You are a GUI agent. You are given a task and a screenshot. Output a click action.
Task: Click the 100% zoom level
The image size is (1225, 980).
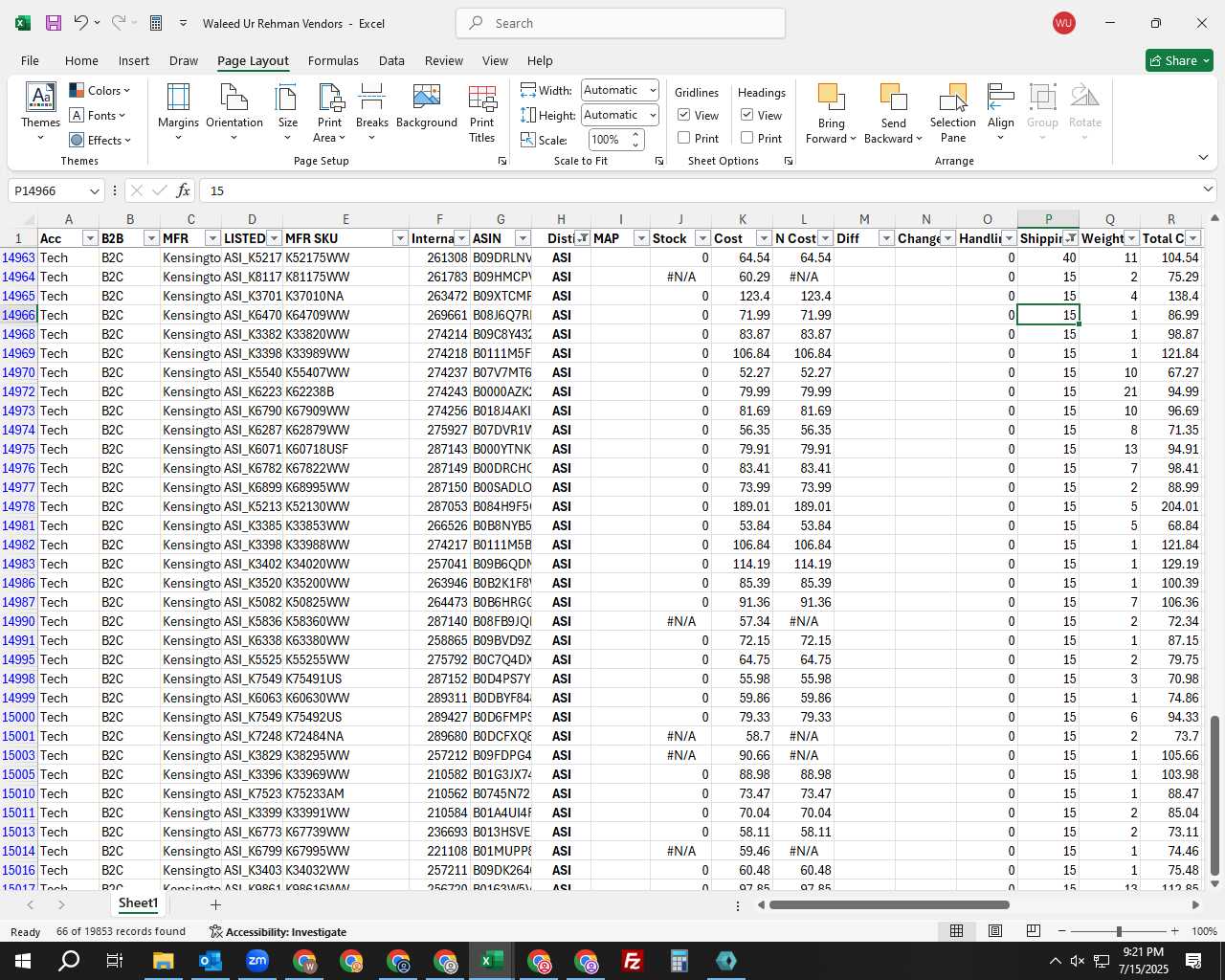pos(1204,931)
